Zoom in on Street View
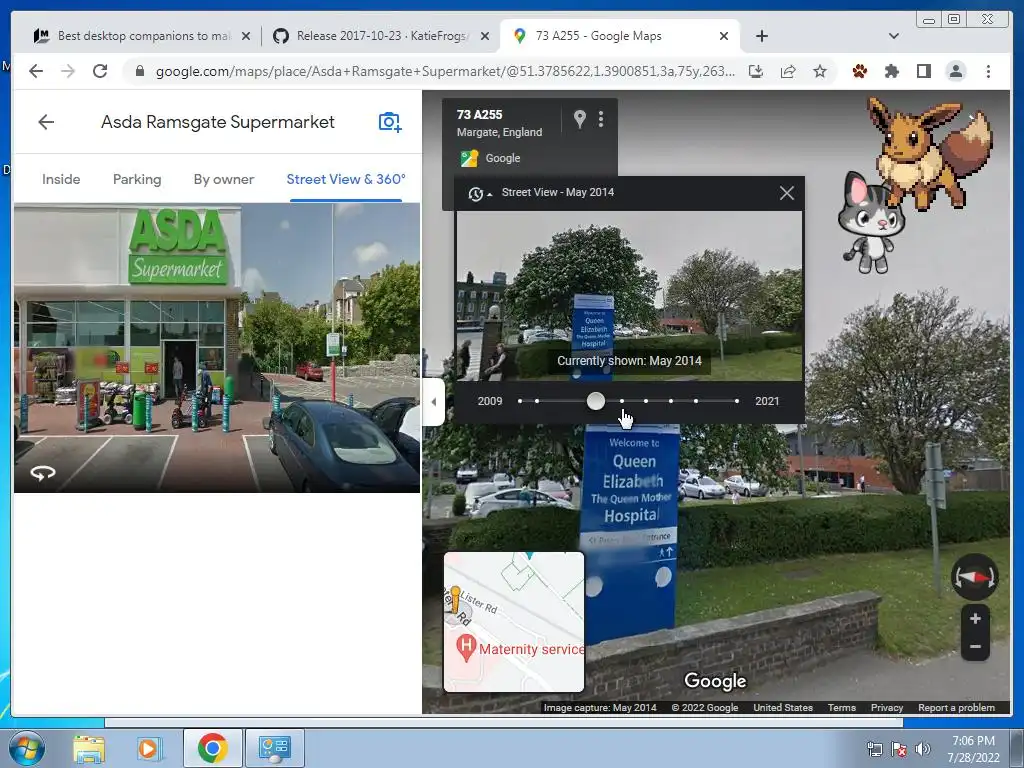1024x768 pixels. [x=975, y=618]
